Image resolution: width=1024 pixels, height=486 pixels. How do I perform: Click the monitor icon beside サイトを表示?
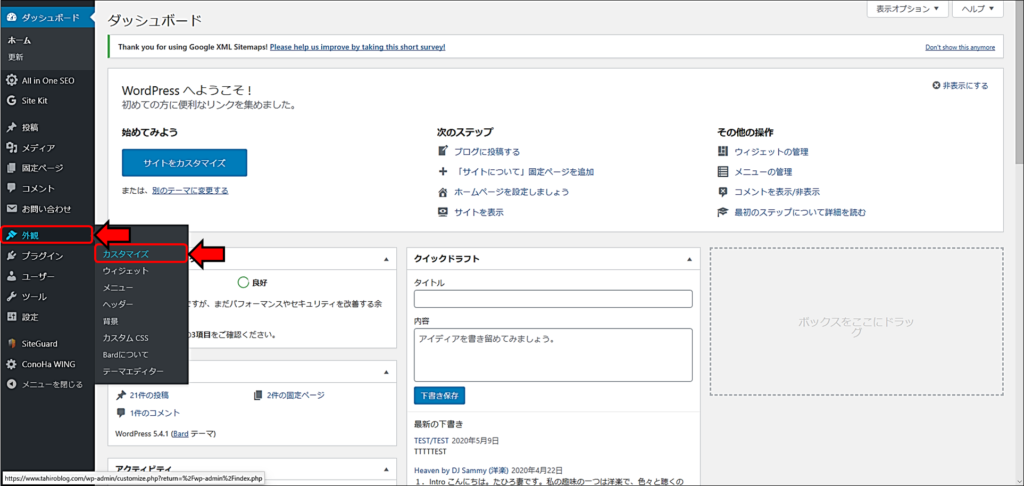pos(443,212)
